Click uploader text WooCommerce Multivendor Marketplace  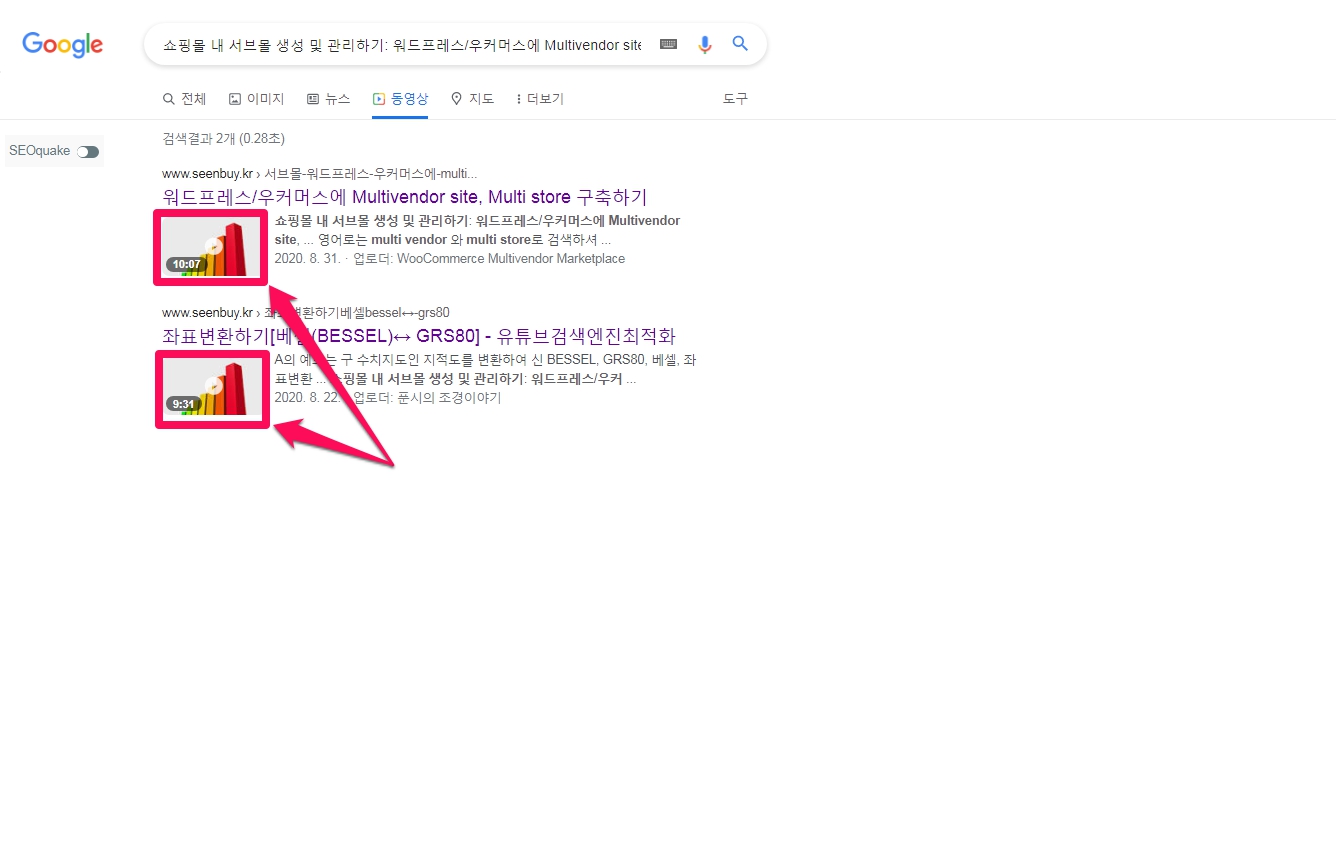point(511,259)
